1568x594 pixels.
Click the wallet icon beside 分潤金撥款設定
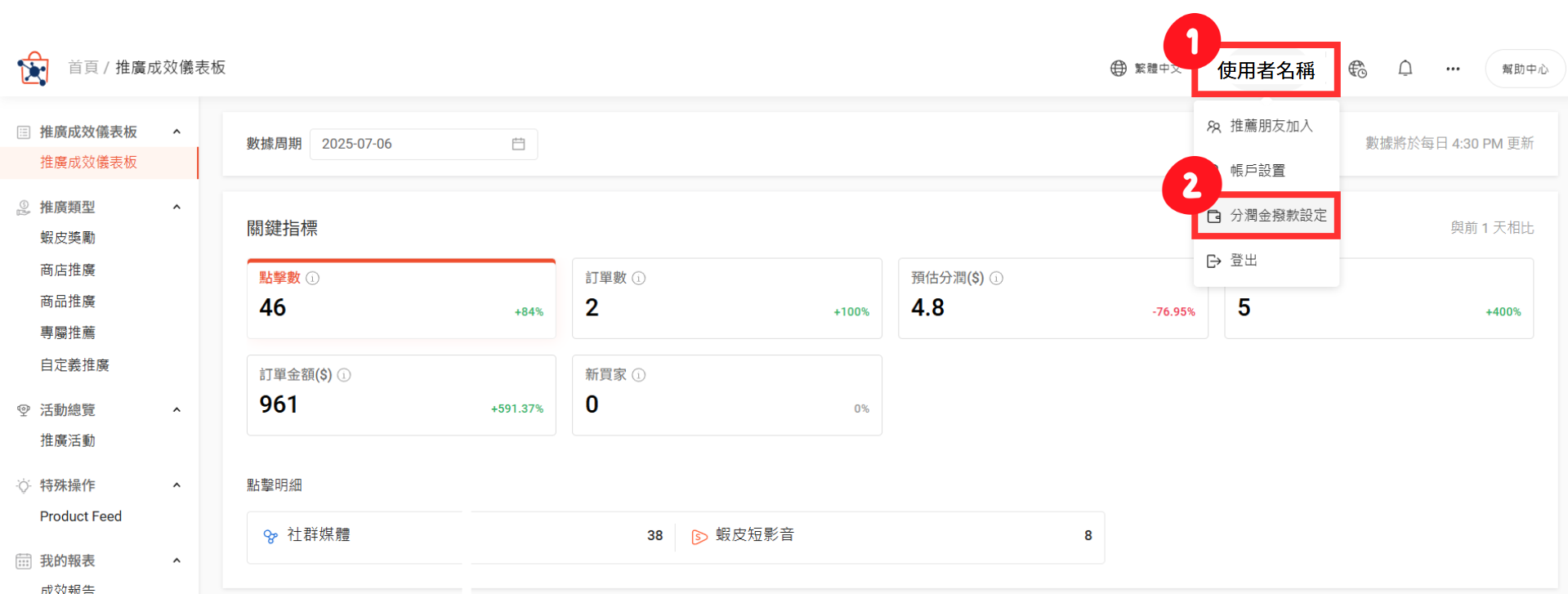tap(1214, 216)
